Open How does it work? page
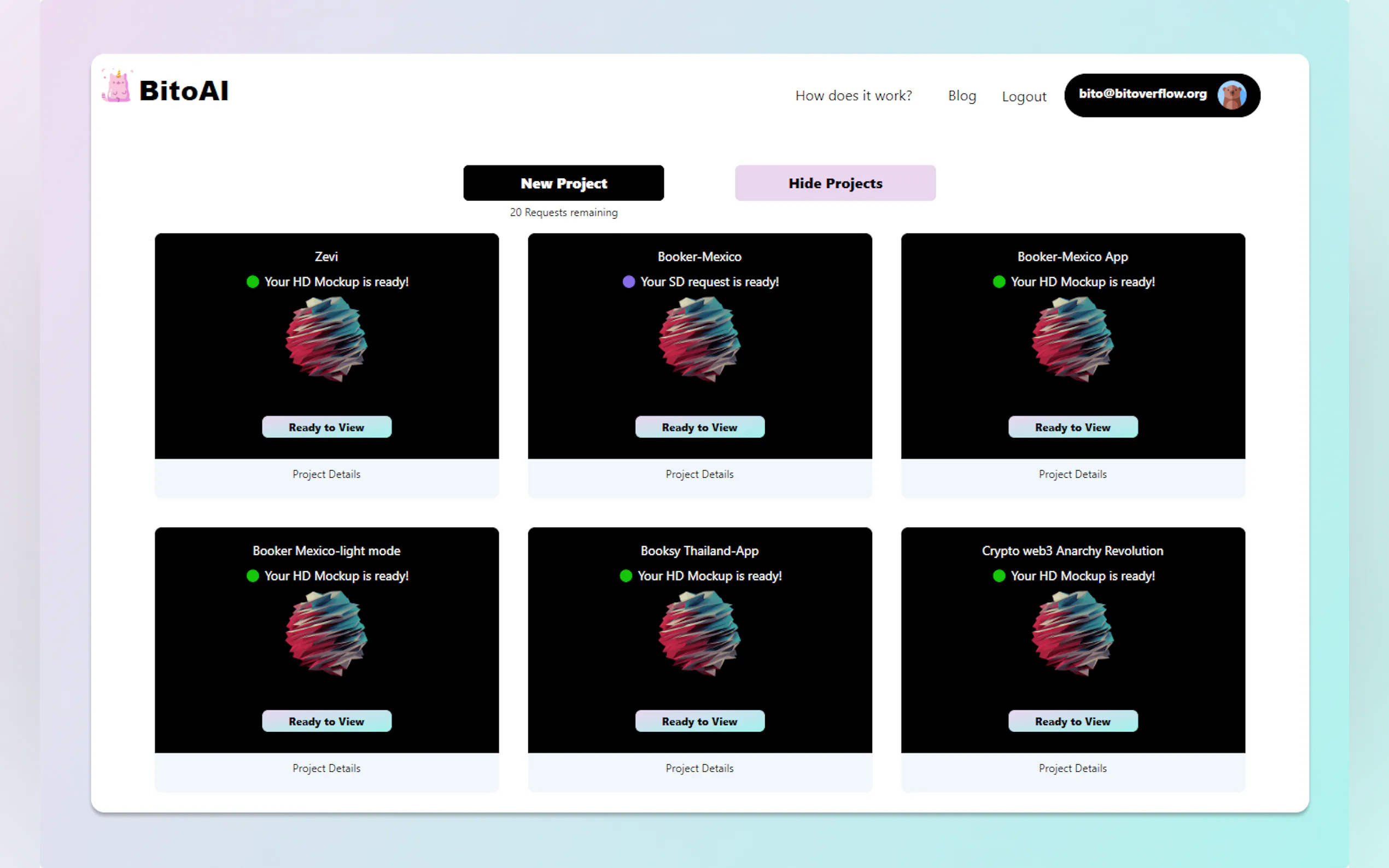This screenshot has height=868, width=1389. tap(853, 96)
